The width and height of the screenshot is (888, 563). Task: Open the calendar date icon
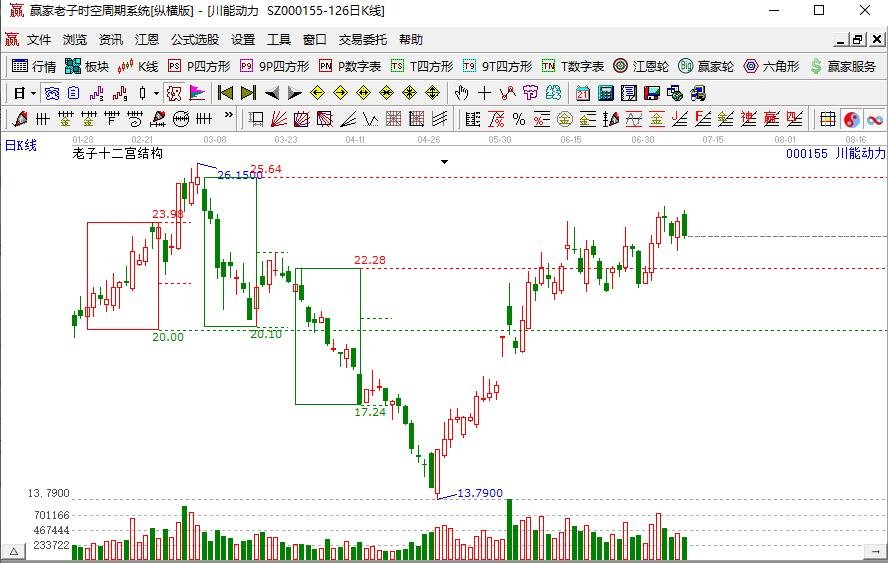pyautogui.click(x=583, y=93)
